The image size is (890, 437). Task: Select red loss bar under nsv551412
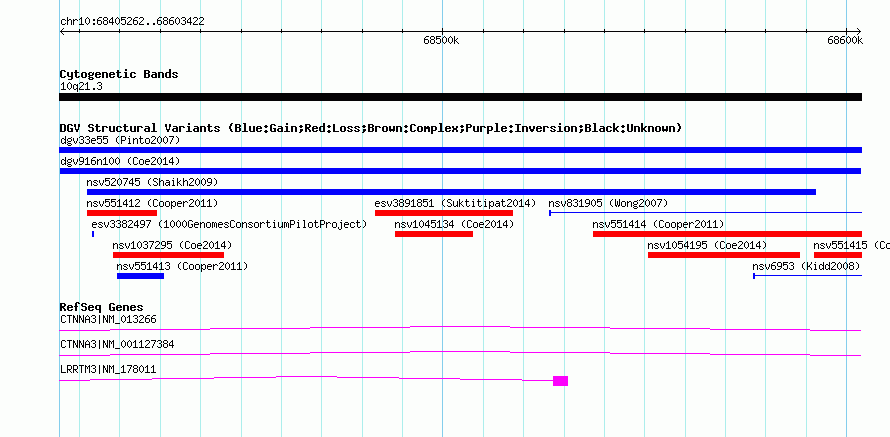coord(121,213)
